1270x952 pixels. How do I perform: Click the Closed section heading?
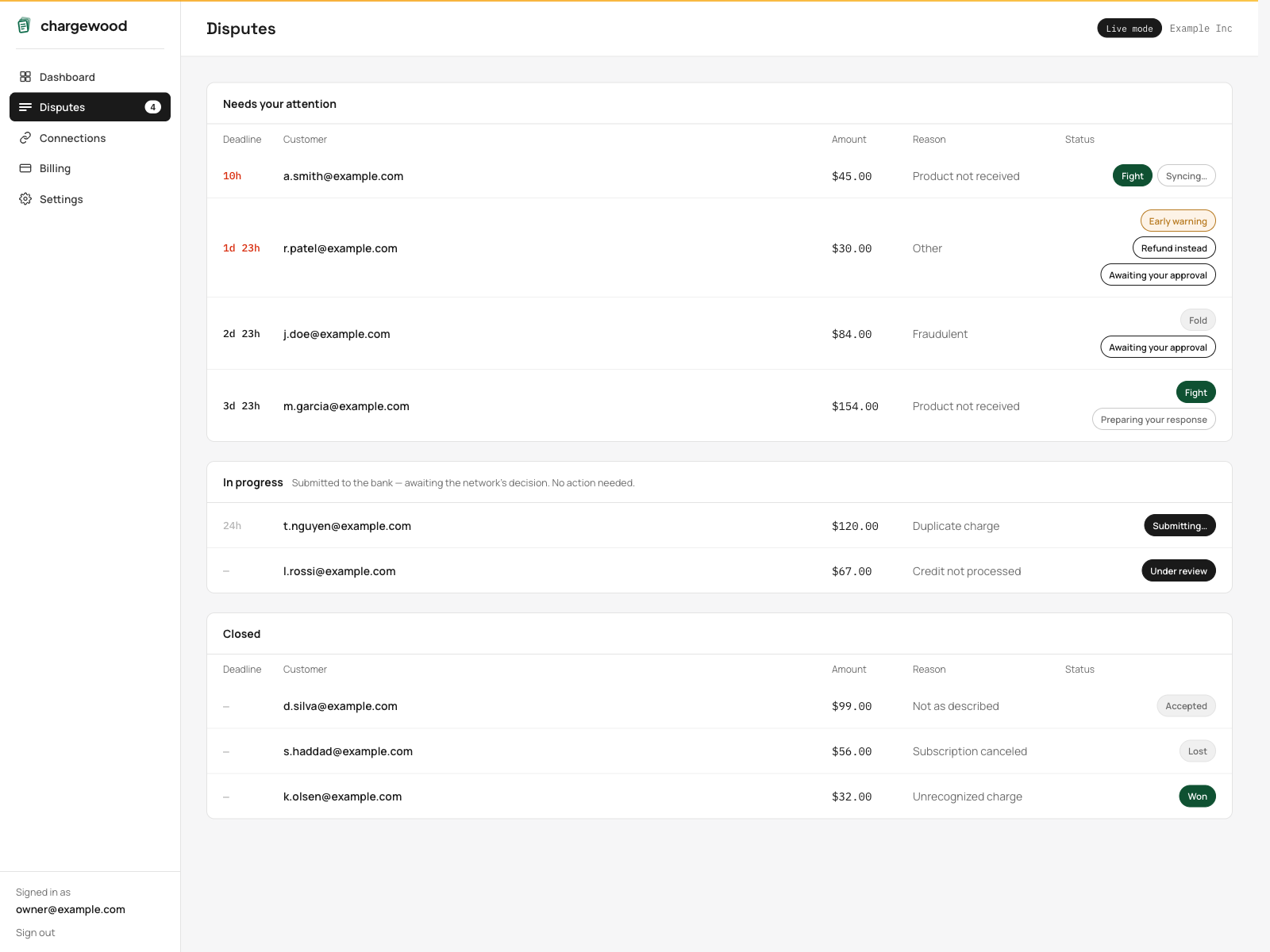pyautogui.click(x=241, y=634)
